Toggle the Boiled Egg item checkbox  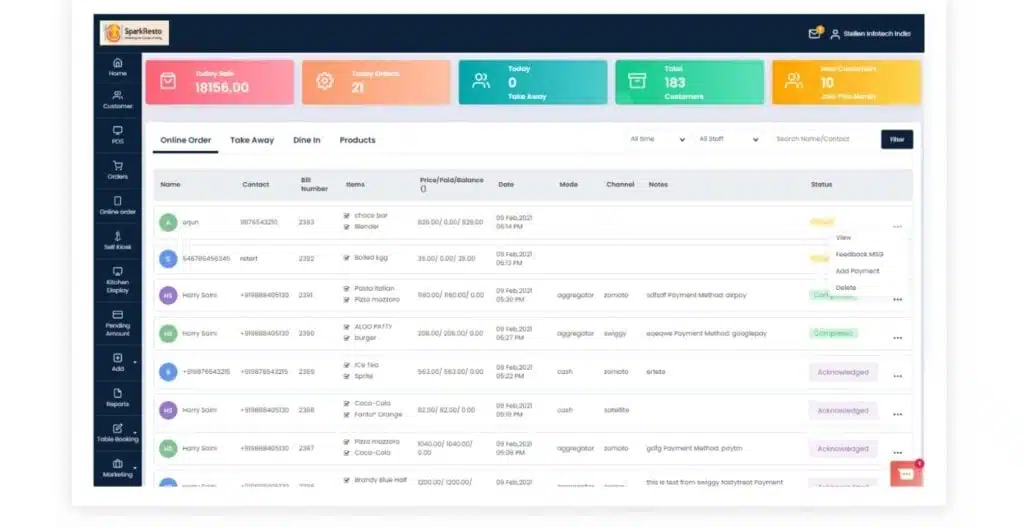347,258
